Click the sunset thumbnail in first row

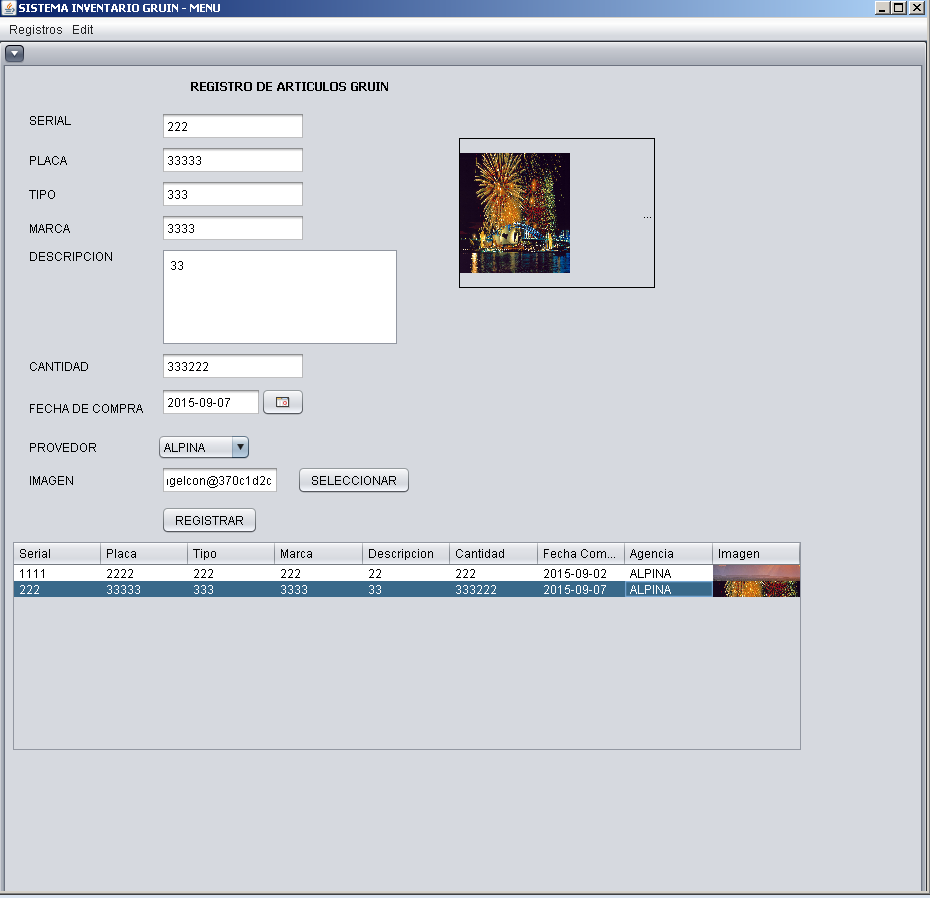[x=756, y=573]
